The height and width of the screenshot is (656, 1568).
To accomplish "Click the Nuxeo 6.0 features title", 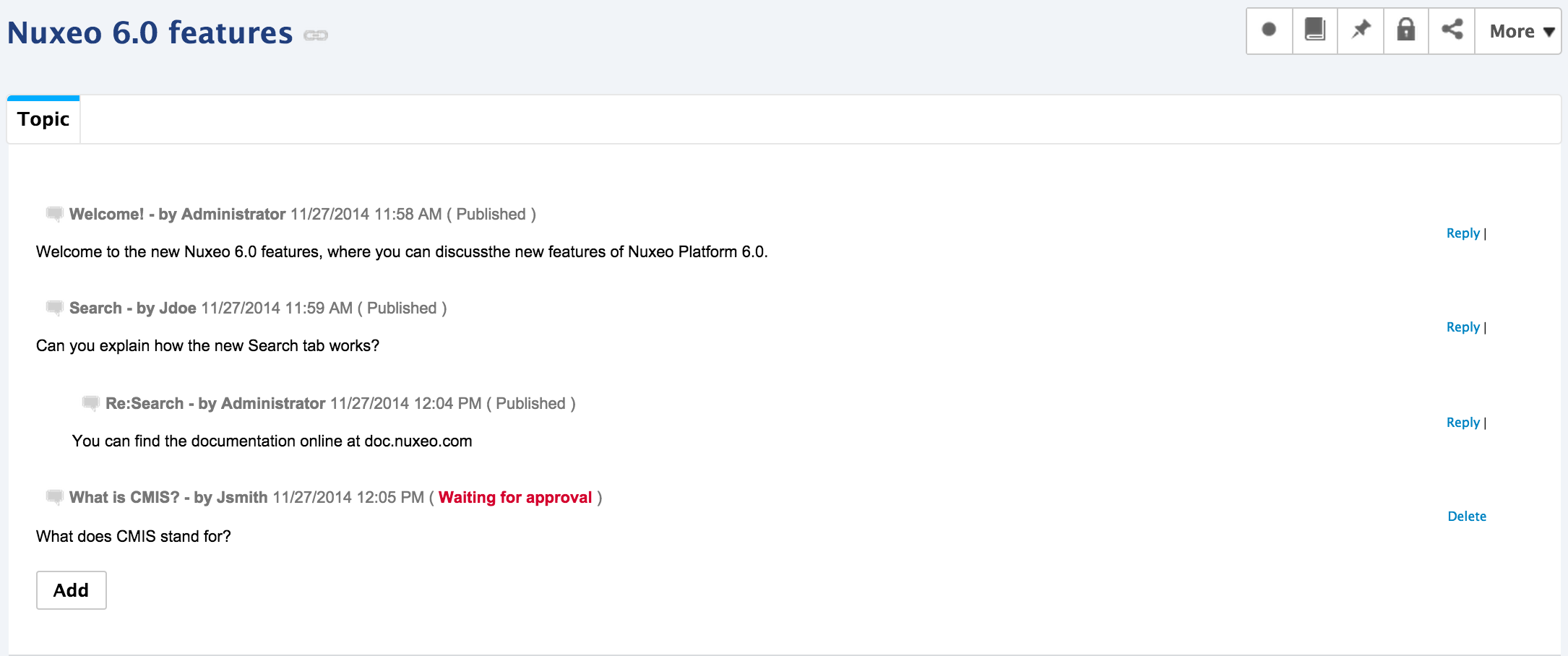I will 150,33.
